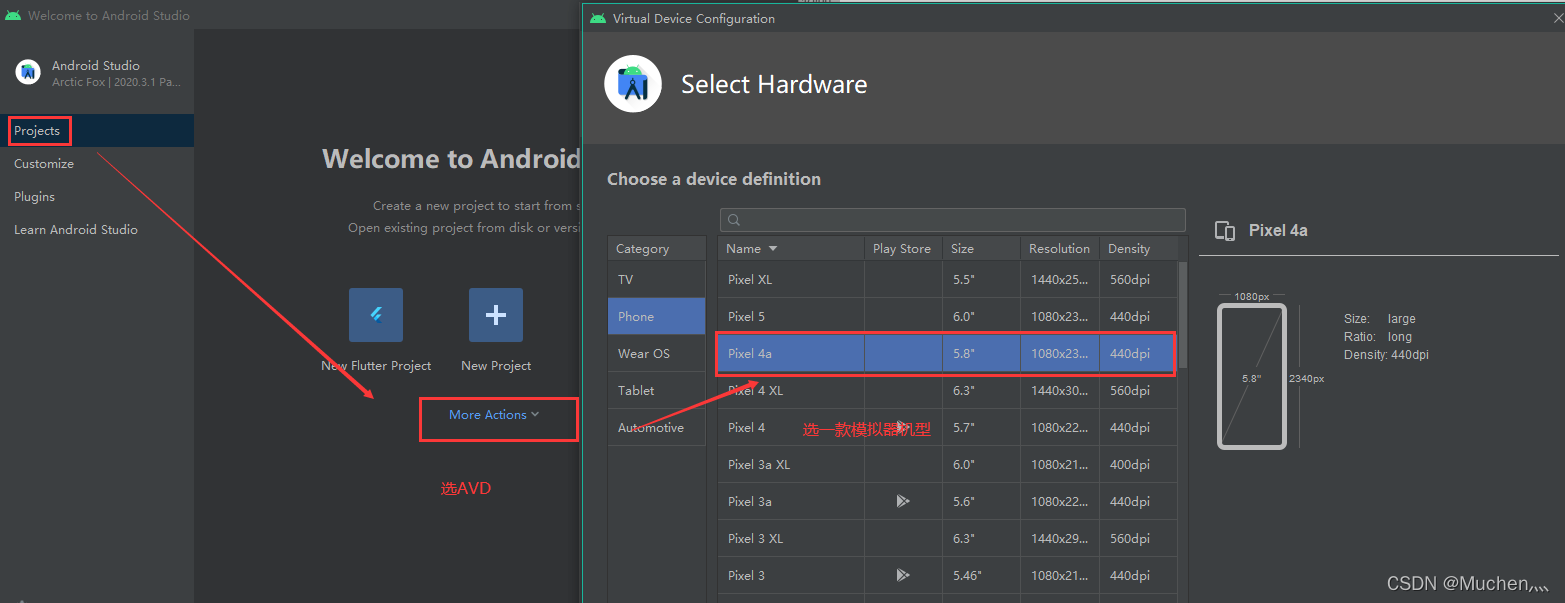Click the Pixel 4a device preview icon
Viewport: 1565px width, 603px height.
pyautogui.click(x=1225, y=231)
